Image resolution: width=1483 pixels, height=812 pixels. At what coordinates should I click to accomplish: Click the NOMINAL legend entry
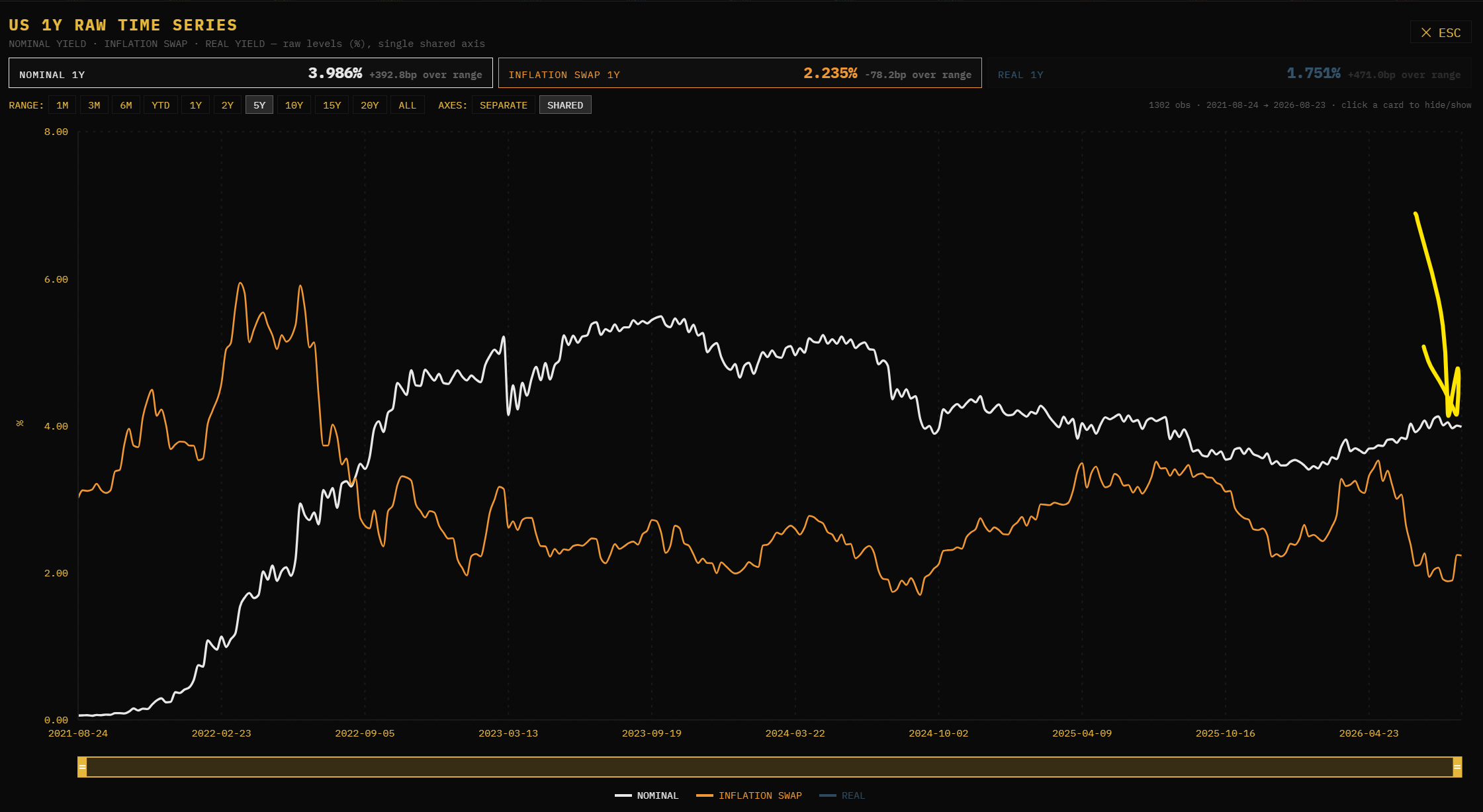click(x=647, y=795)
